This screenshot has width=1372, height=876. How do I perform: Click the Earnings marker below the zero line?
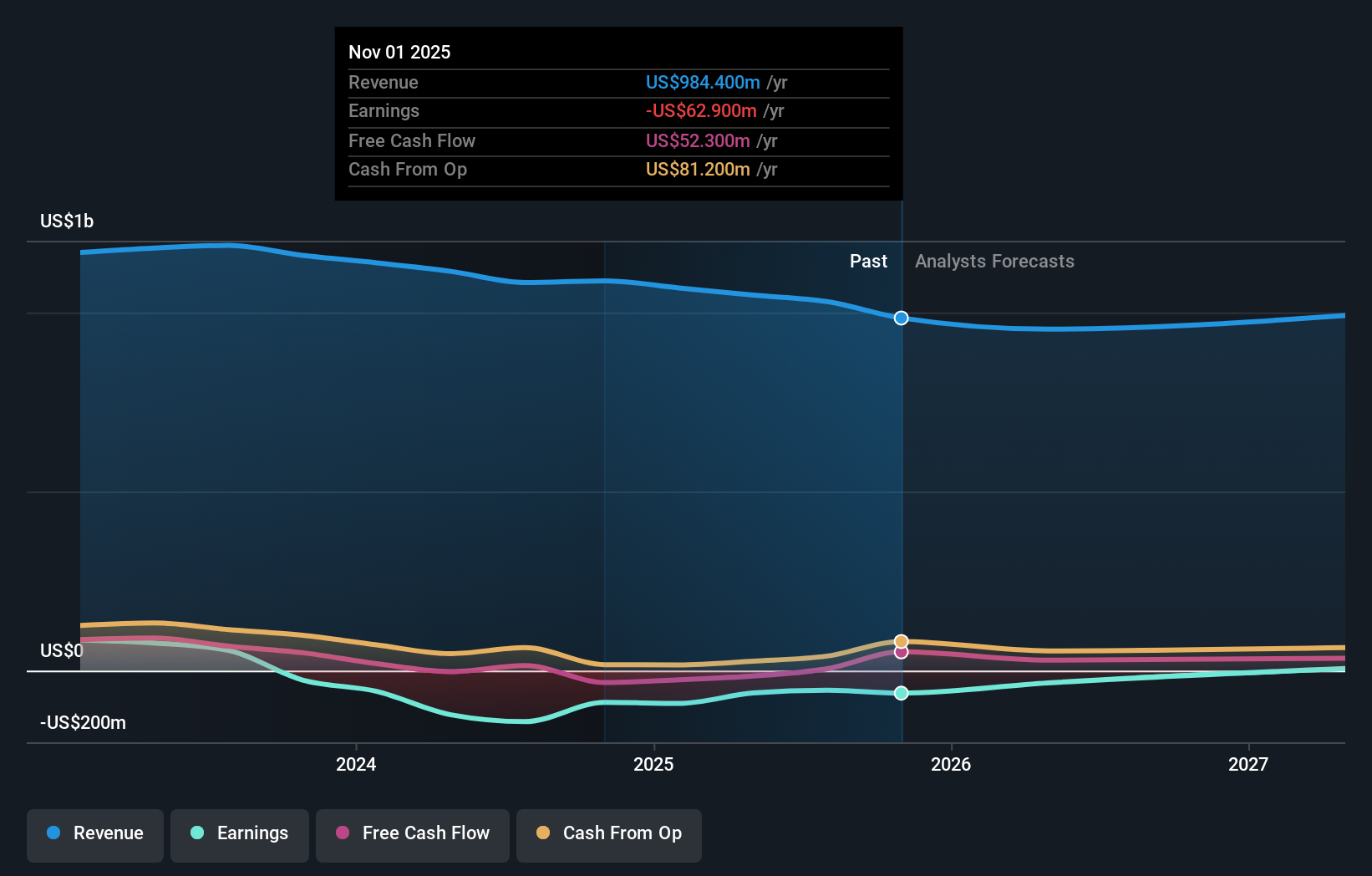coord(900,693)
